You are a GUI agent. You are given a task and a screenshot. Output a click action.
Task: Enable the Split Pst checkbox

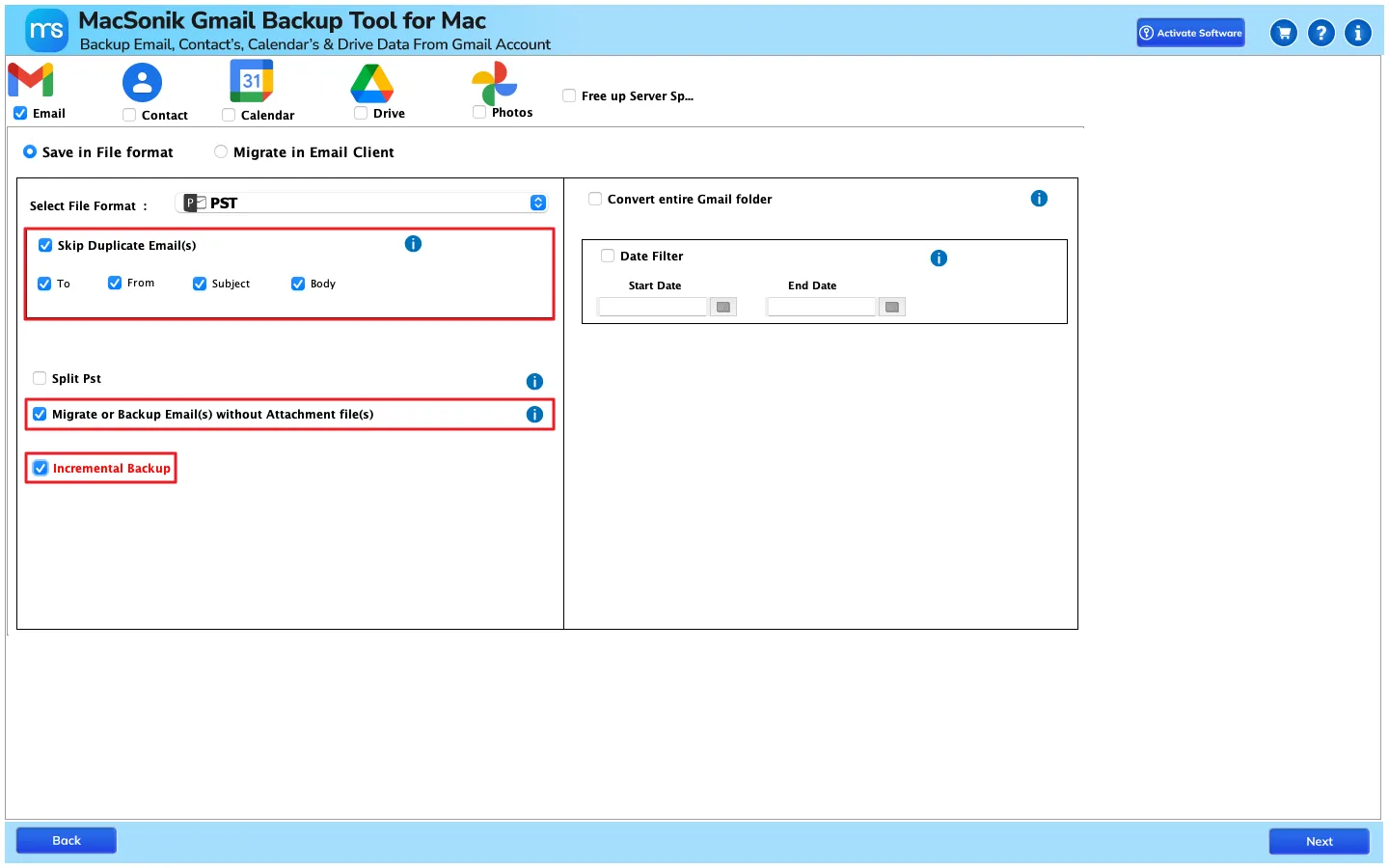pyautogui.click(x=40, y=378)
